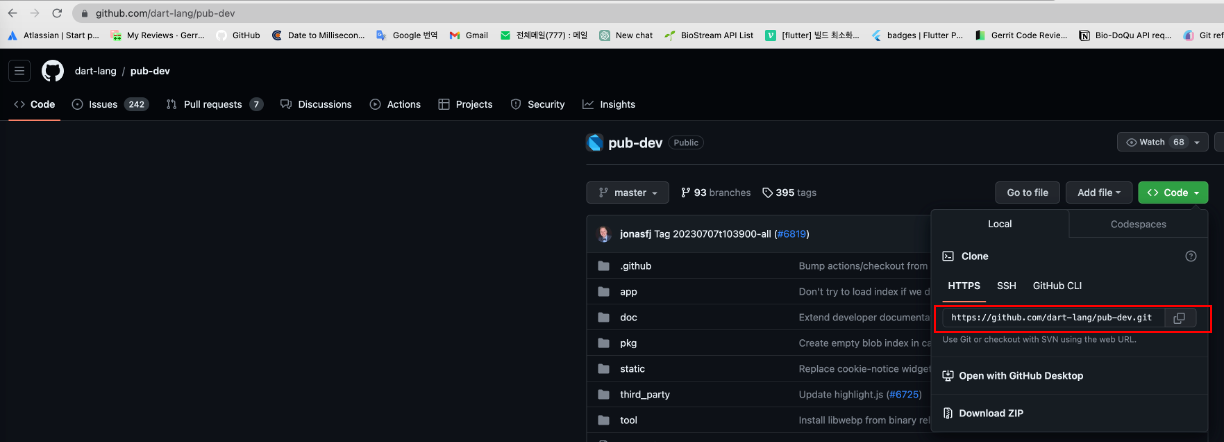Open the tool folder
This screenshot has width=1224, height=442.
point(628,420)
